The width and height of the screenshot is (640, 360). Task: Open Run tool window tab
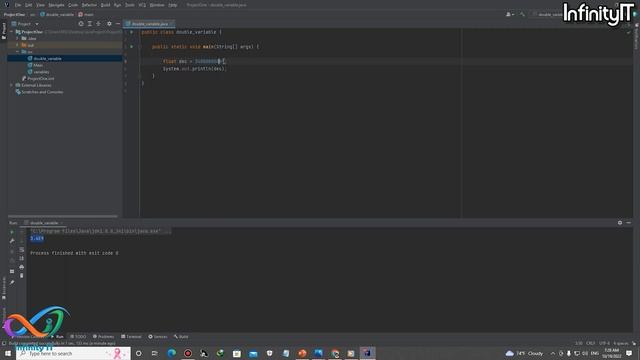[57, 337]
